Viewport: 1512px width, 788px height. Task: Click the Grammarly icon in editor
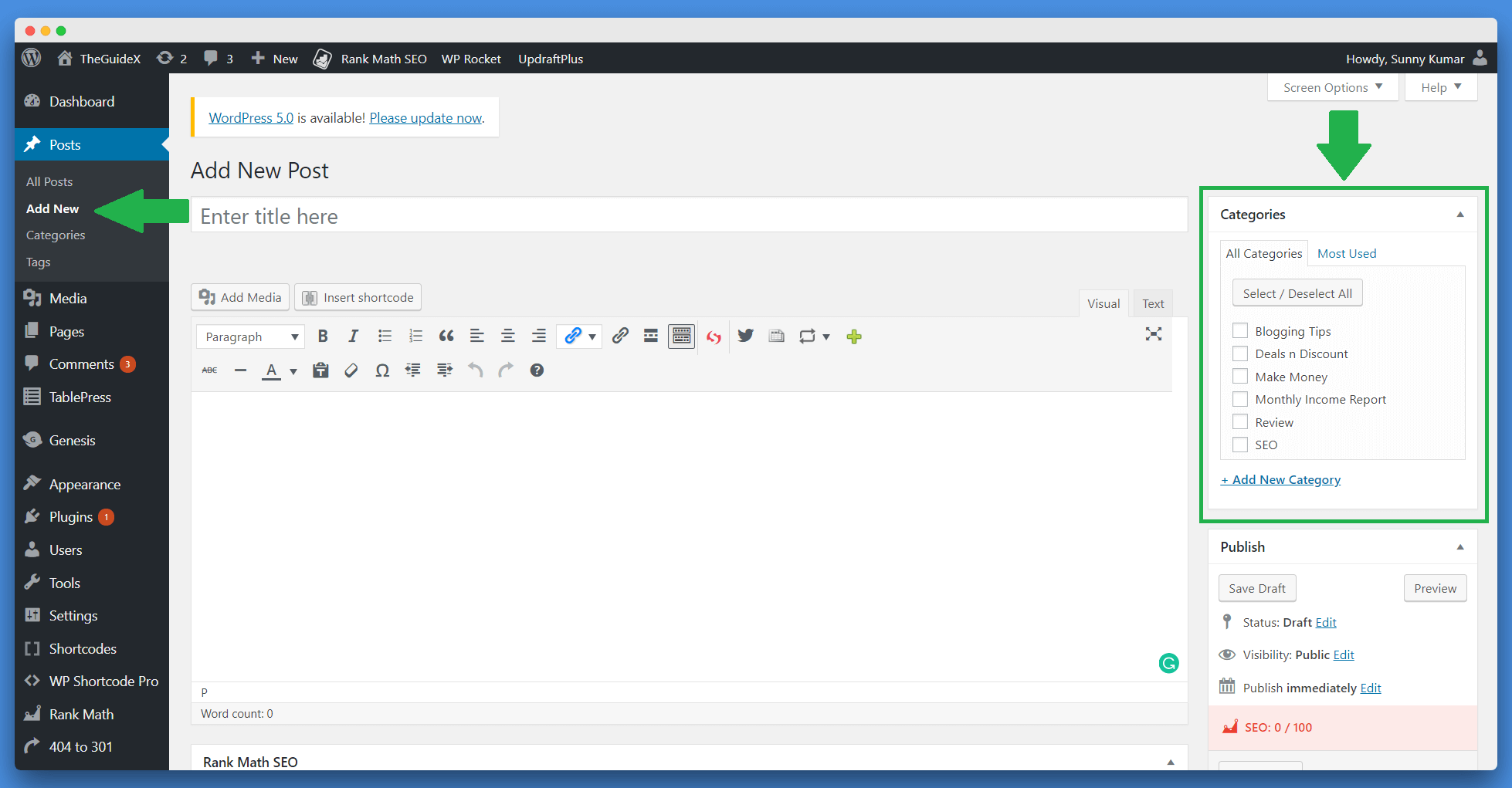1169,663
